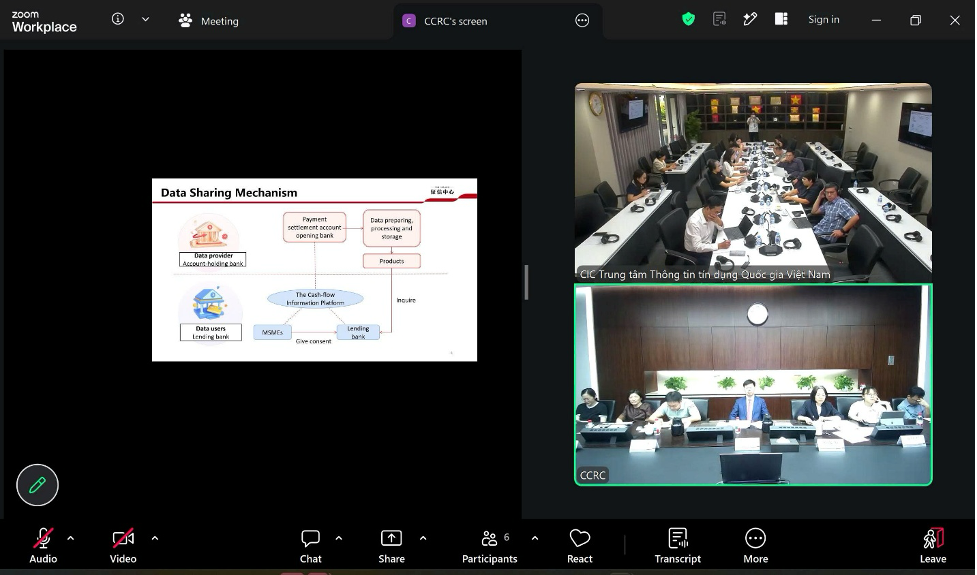The width and height of the screenshot is (977, 575).
Task: Click the Share screen button
Action: click(391, 546)
